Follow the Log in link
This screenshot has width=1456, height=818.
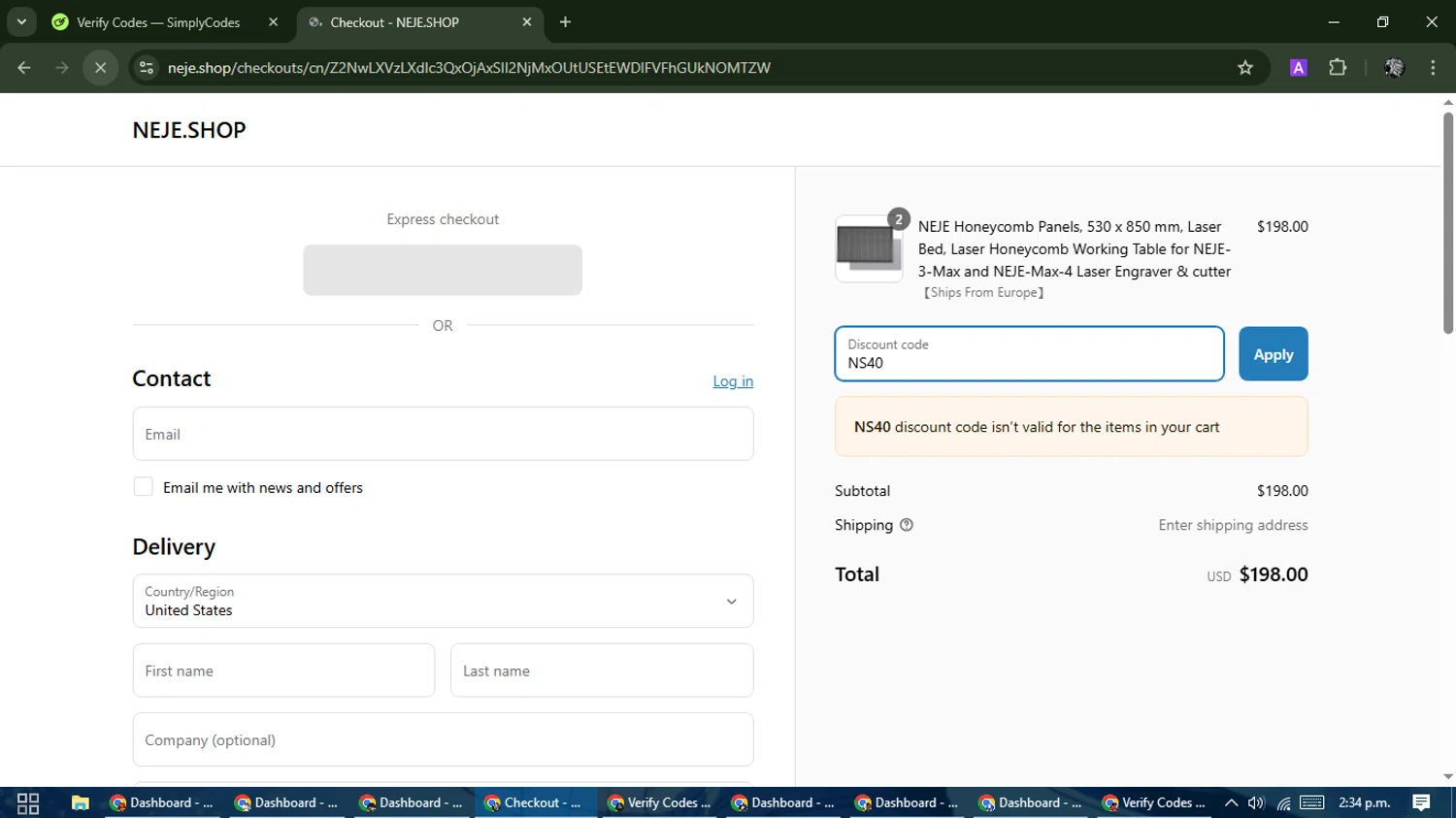click(x=733, y=381)
